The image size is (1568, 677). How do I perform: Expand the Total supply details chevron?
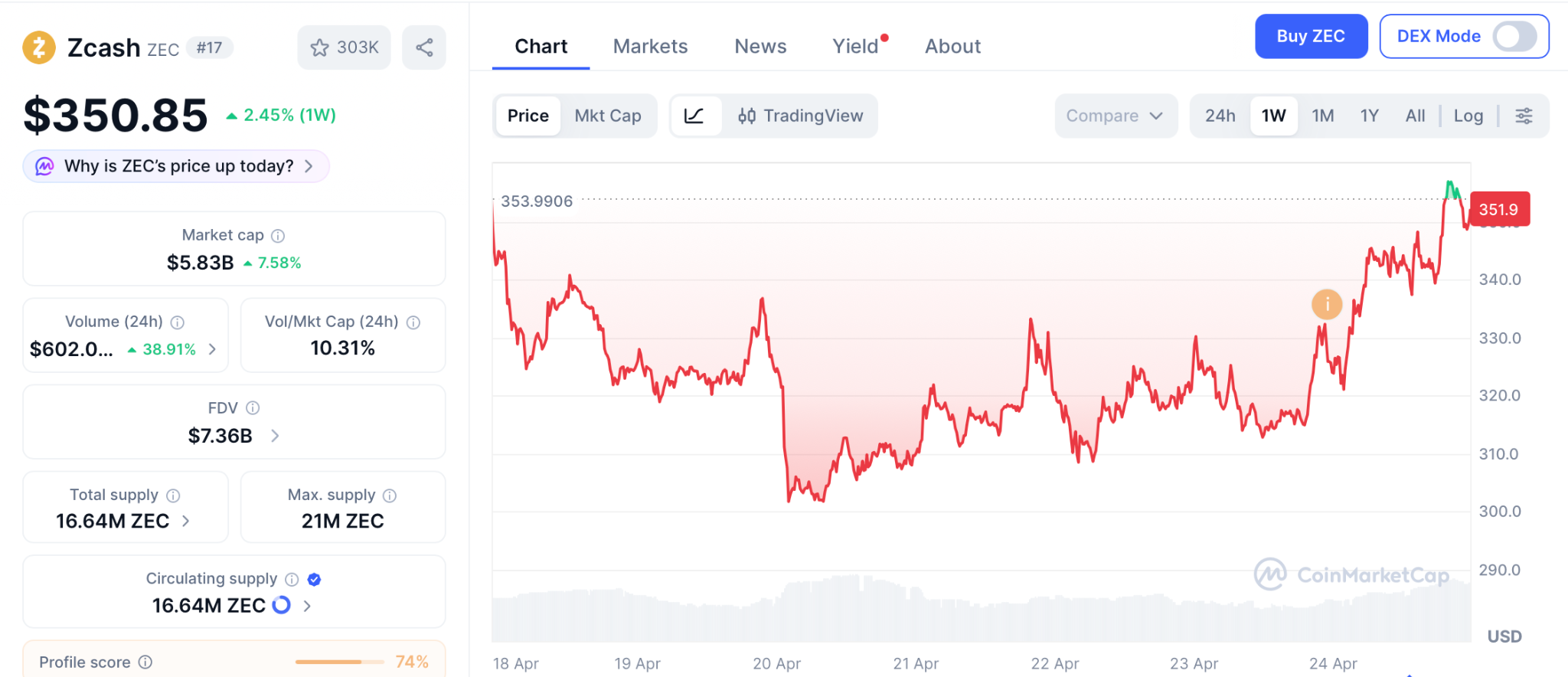tap(186, 521)
